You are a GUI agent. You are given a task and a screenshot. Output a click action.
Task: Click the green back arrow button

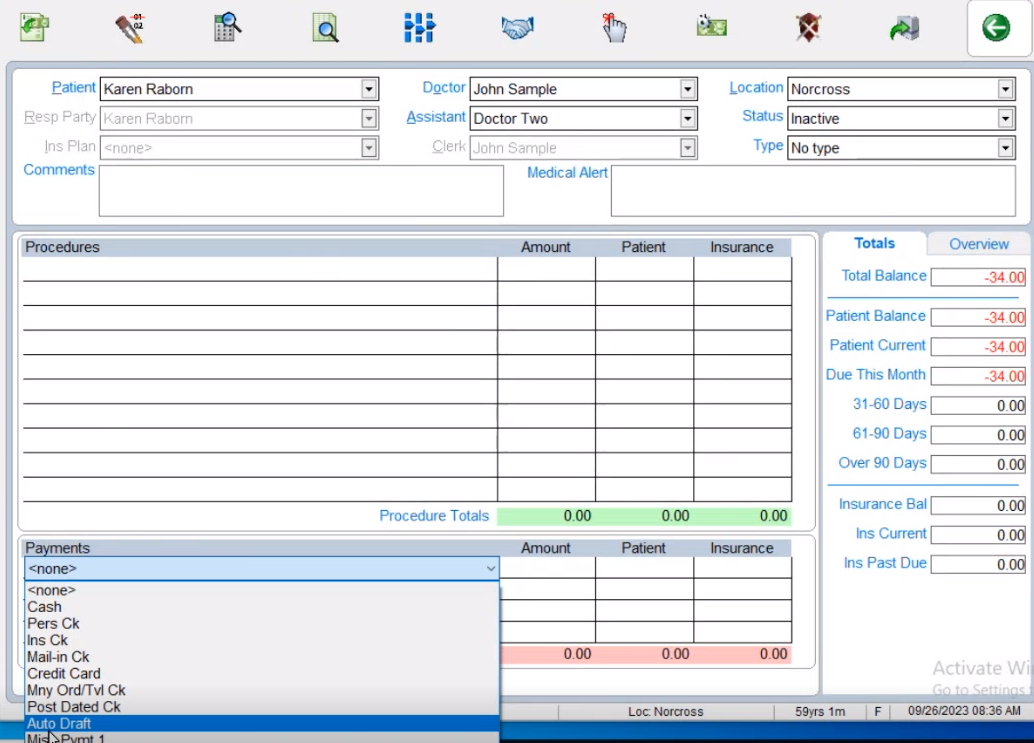(x=995, y=28)
